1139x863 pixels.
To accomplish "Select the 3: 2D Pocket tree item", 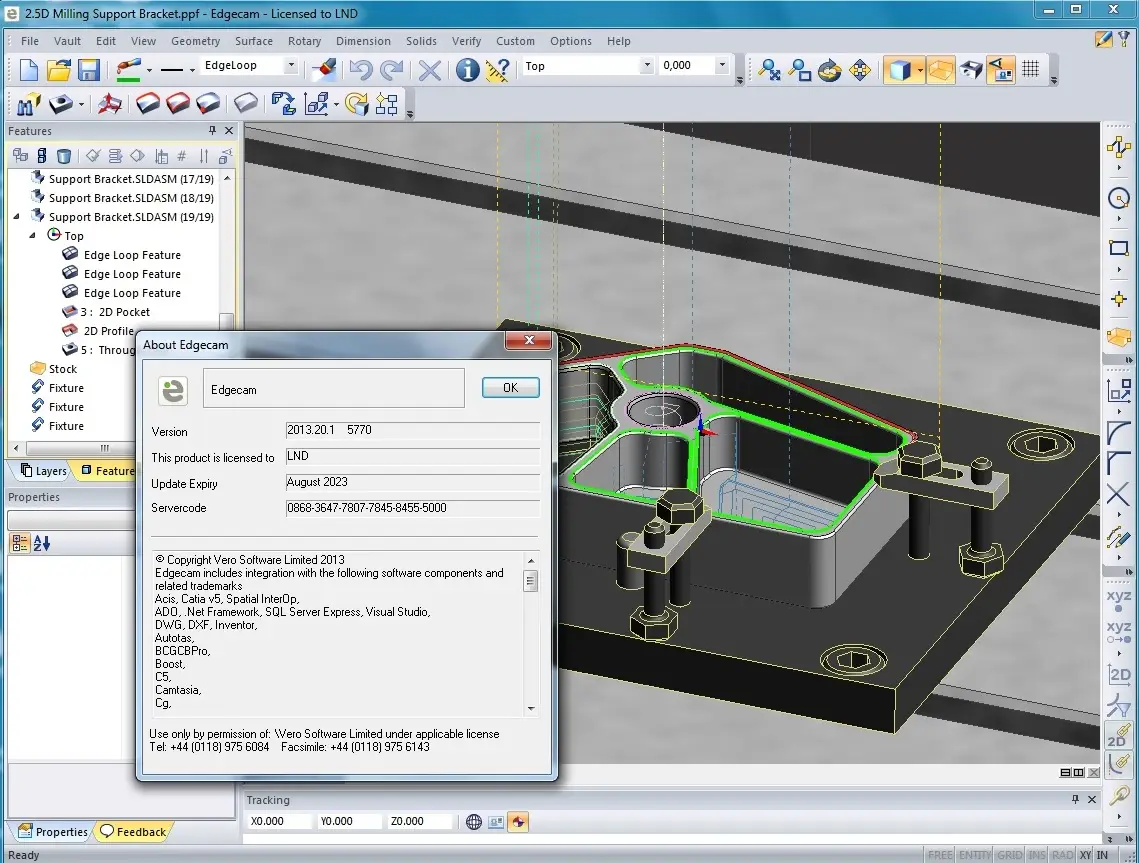I will pos(115,312).
